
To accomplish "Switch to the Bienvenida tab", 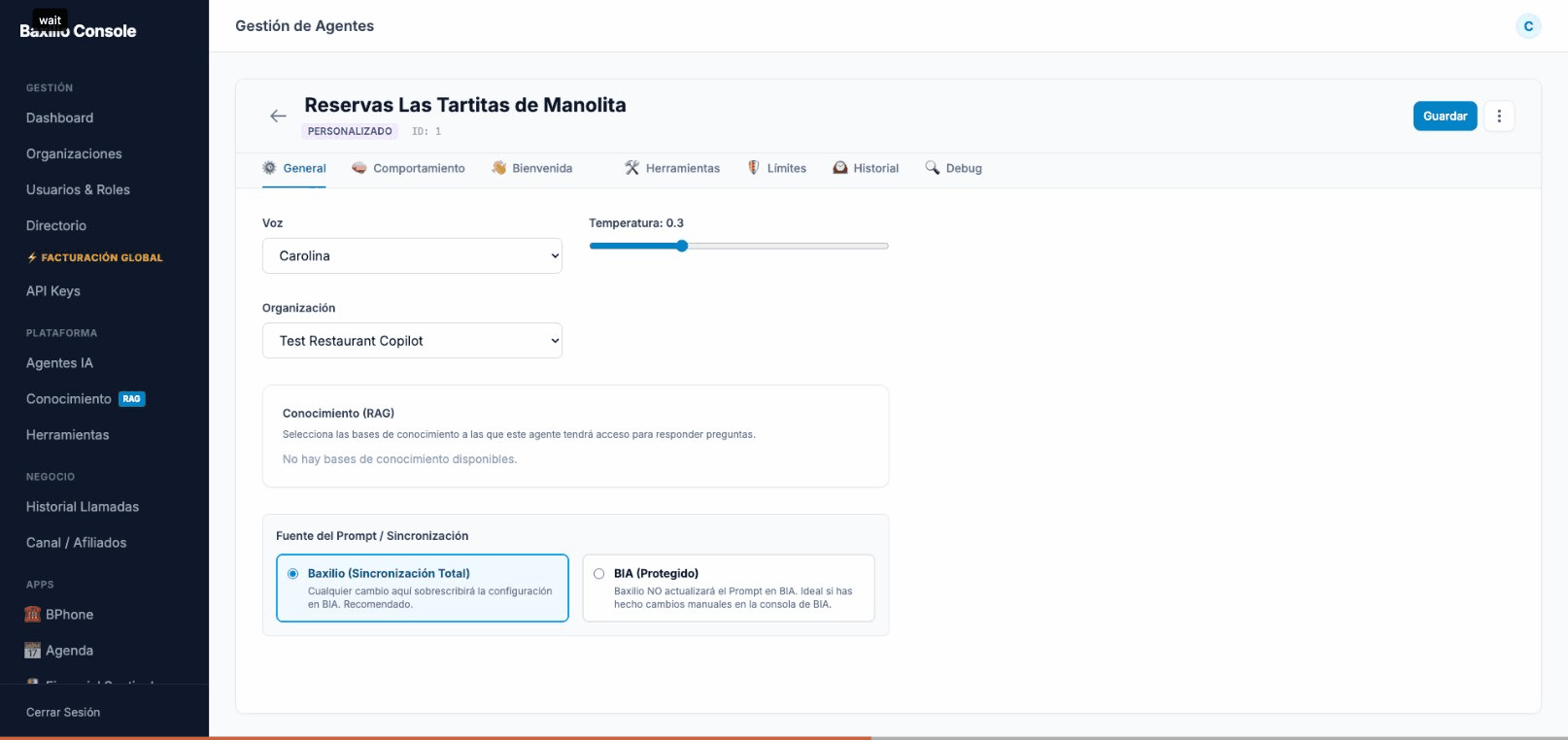I will [531, 168].
